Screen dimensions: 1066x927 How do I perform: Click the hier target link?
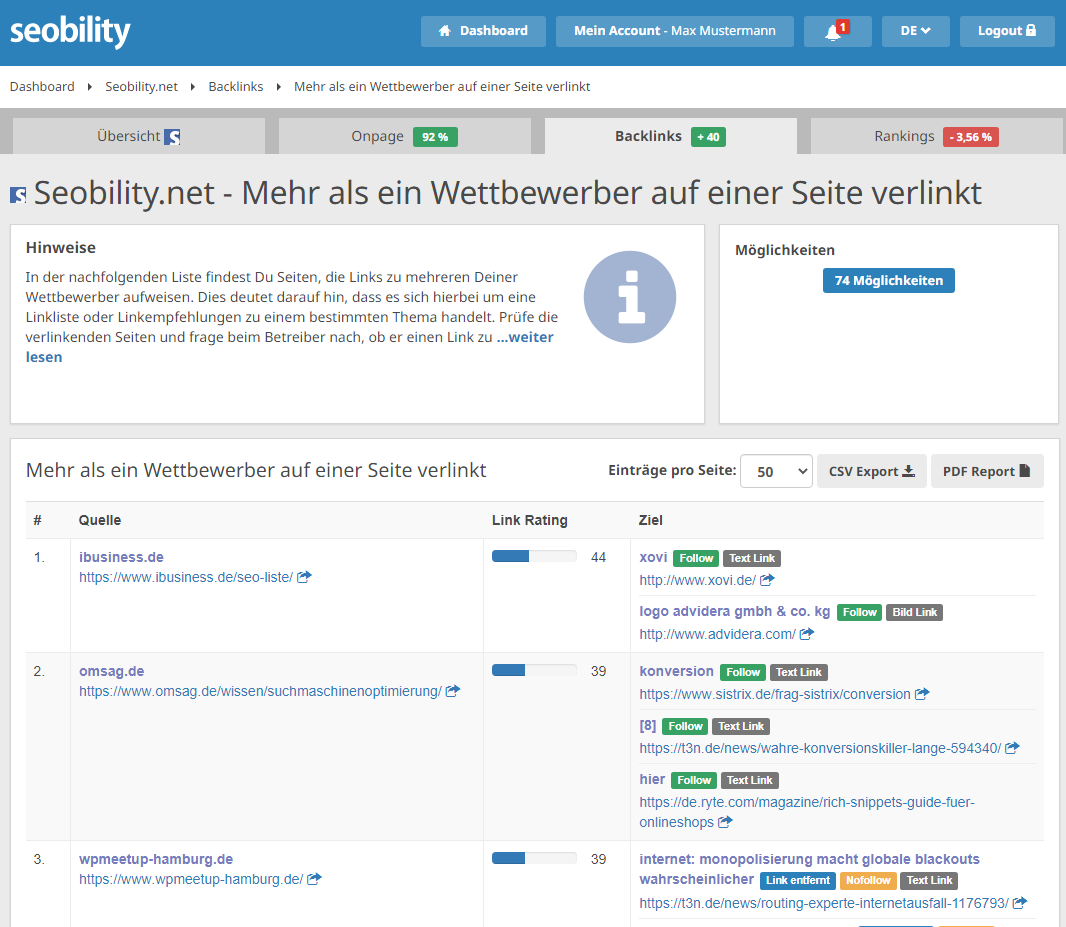[652, 780]
